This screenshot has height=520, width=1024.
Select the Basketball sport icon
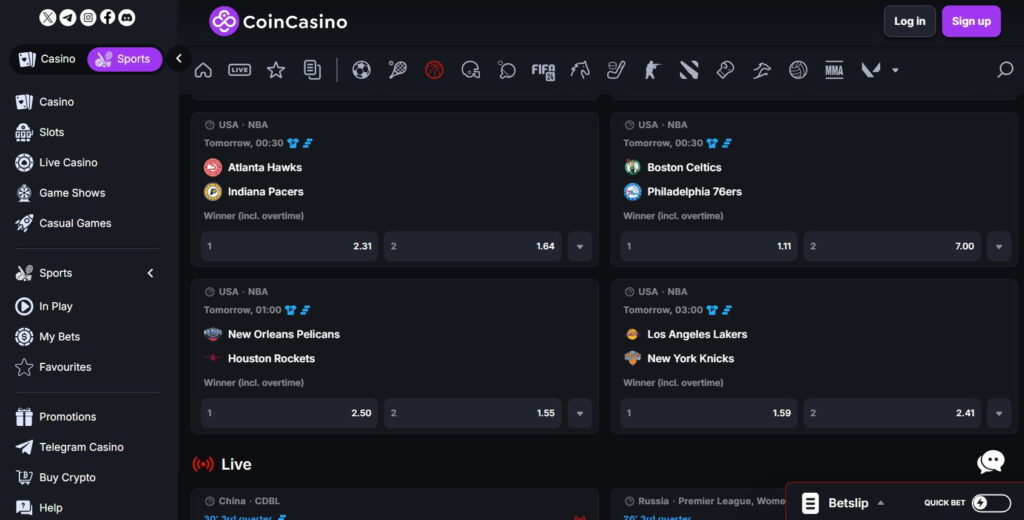(x=434, y=70)
